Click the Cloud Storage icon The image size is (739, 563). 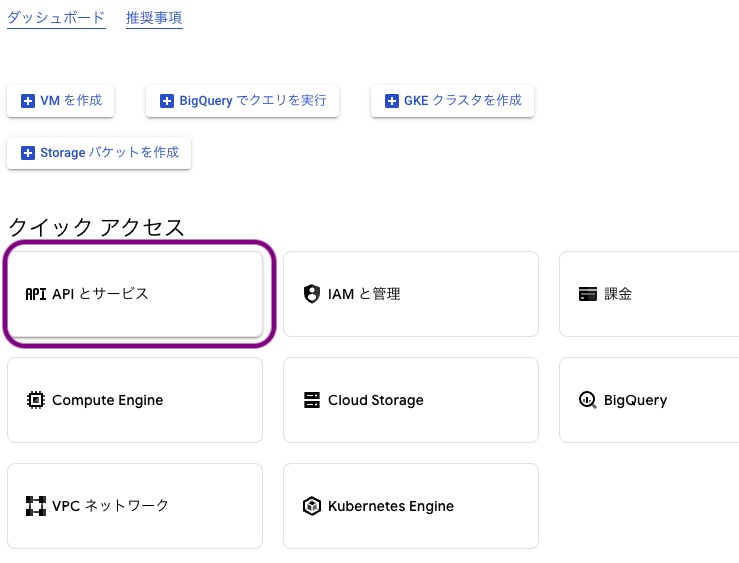click(x=312, y=400)
